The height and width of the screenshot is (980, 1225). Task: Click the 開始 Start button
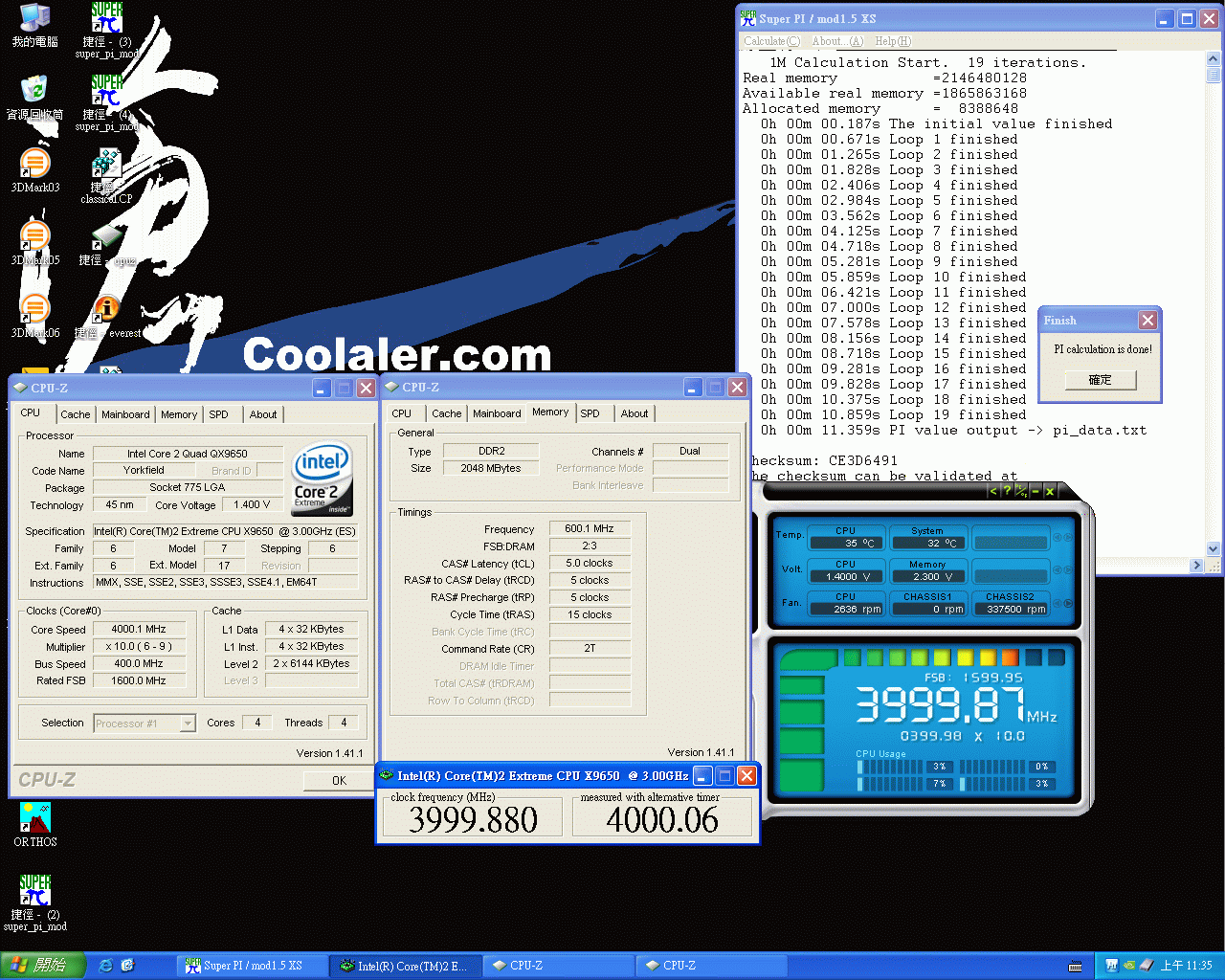tap(43, 966)
